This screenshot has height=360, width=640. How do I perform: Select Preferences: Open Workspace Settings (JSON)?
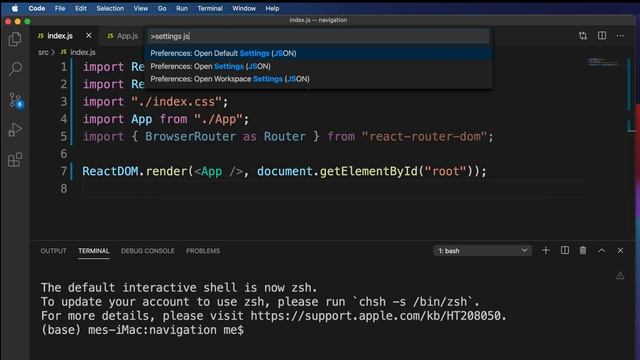318,79
